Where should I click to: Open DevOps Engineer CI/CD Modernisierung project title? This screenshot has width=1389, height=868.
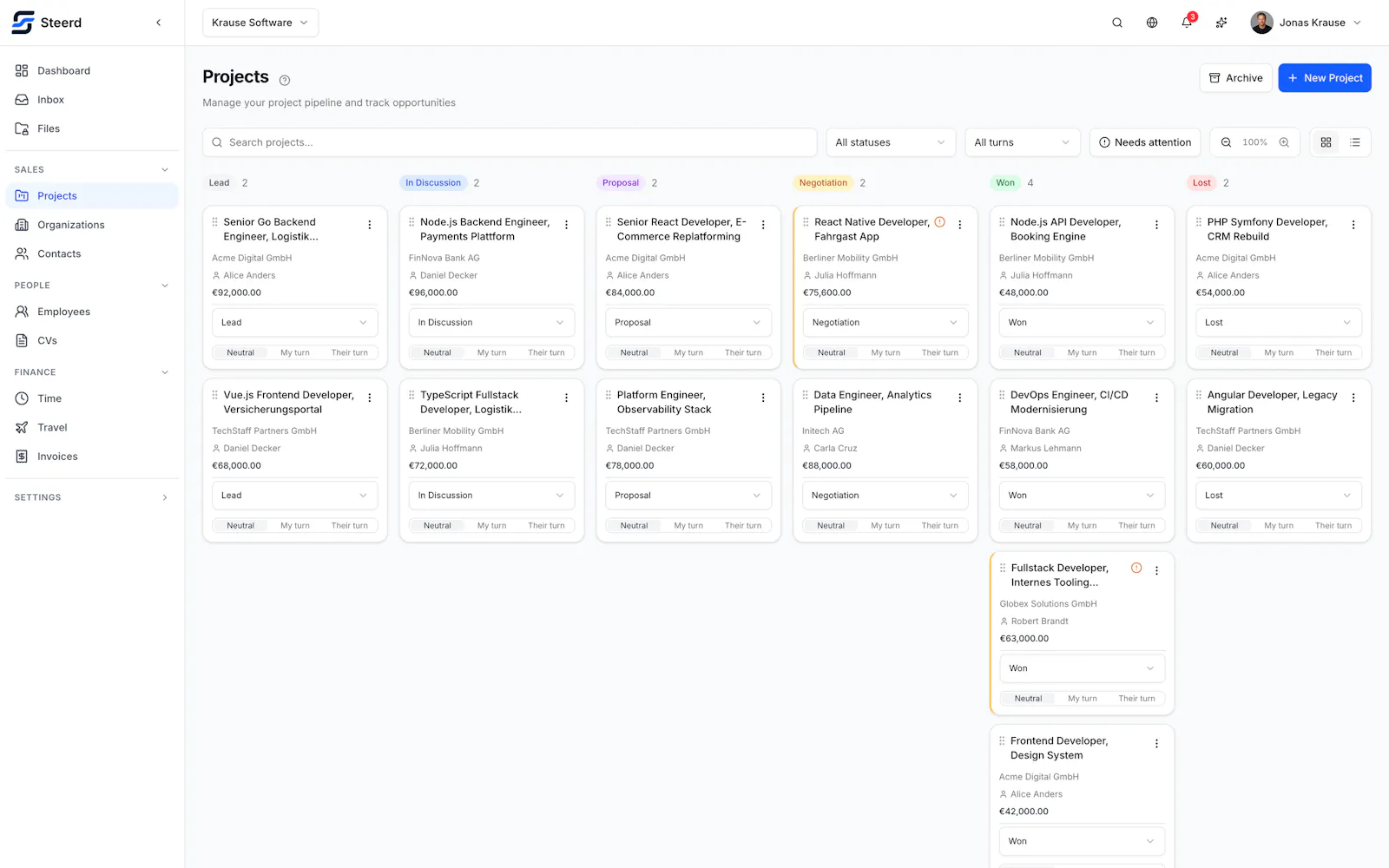[1070, 402]
